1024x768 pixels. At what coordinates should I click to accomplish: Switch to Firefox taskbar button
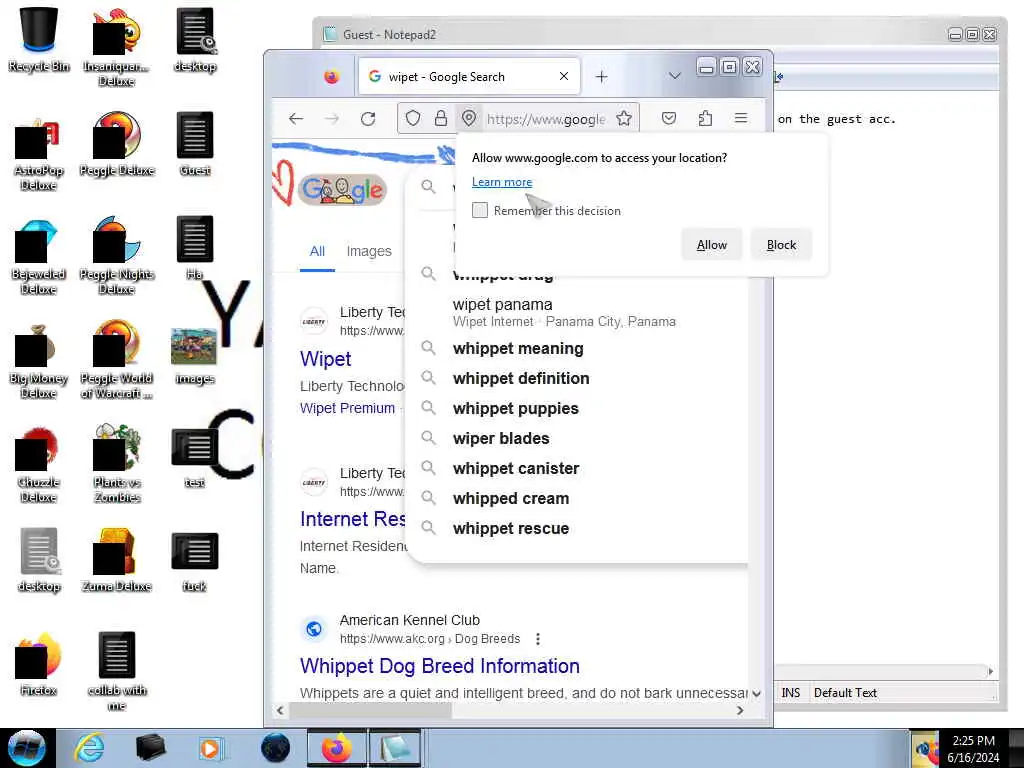click(x=336, y=748)
